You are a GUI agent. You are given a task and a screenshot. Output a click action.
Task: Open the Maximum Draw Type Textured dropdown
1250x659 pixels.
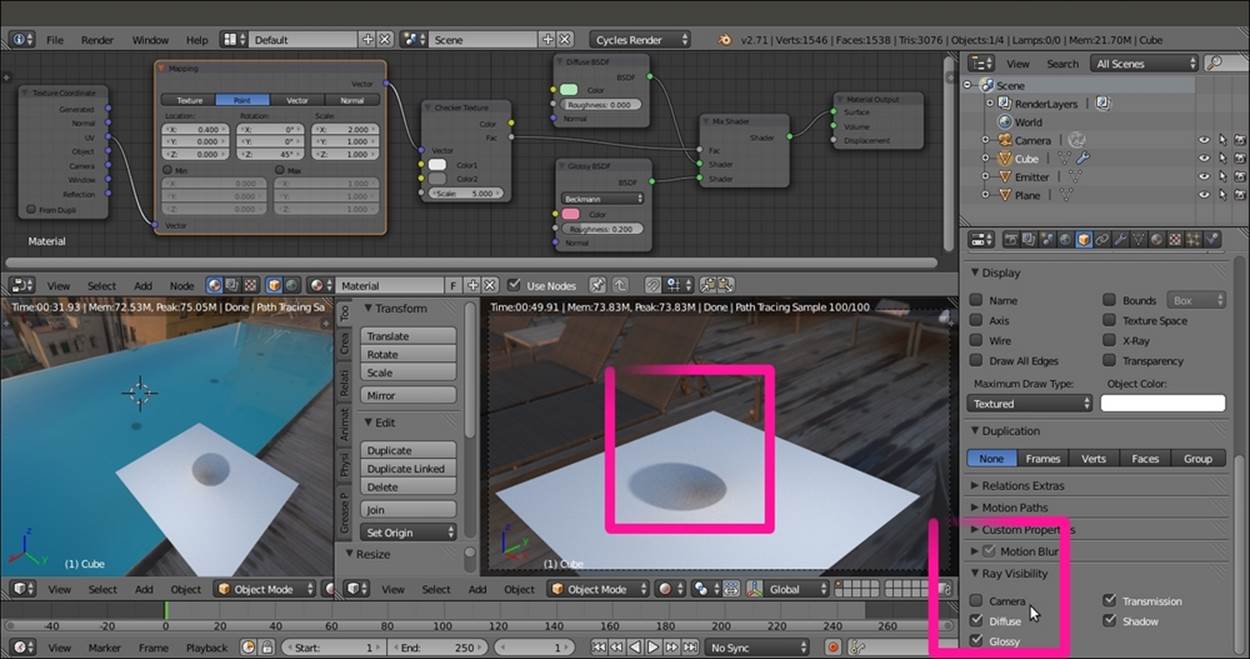tap(1030, 404)
